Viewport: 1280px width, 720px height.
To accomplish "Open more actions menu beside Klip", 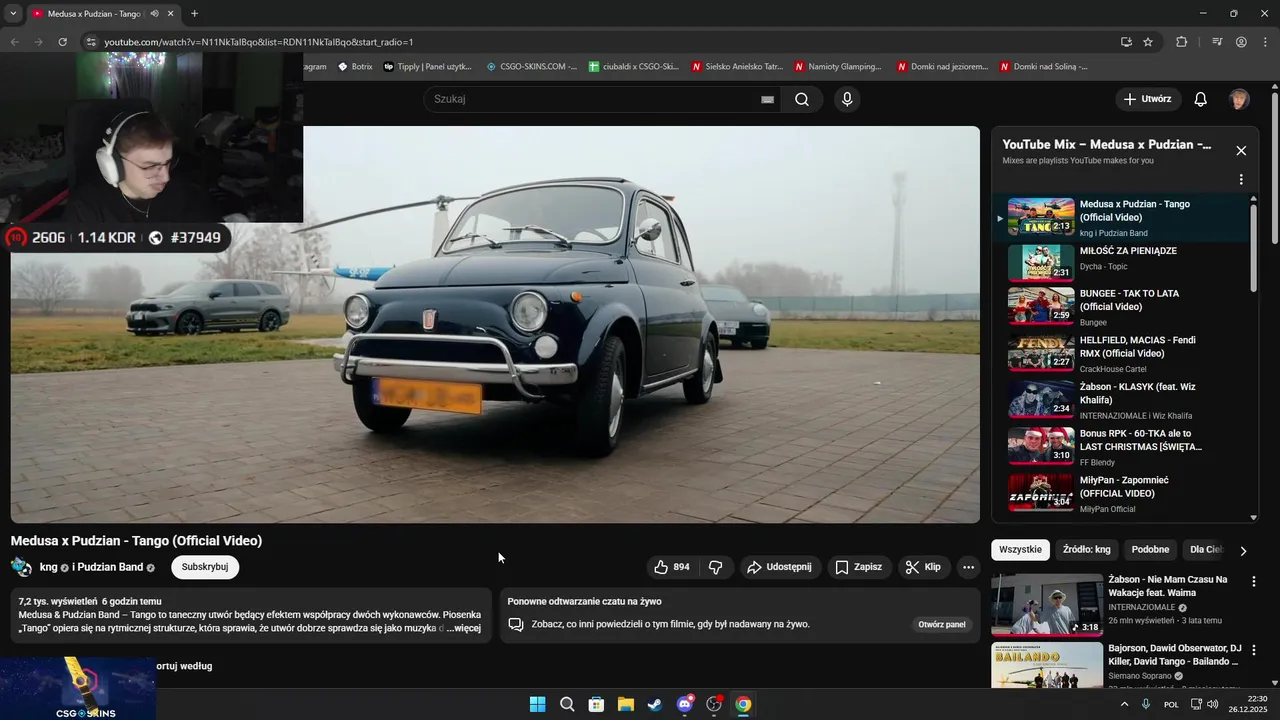I will [968, 567].
